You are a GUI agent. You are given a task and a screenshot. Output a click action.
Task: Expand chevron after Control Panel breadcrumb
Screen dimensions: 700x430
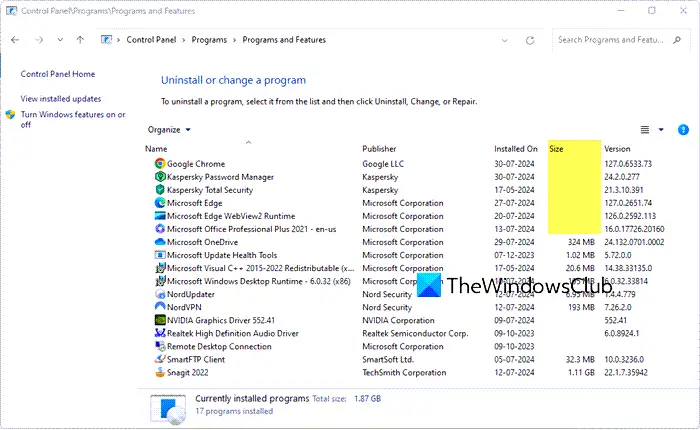tap(183, 40)
